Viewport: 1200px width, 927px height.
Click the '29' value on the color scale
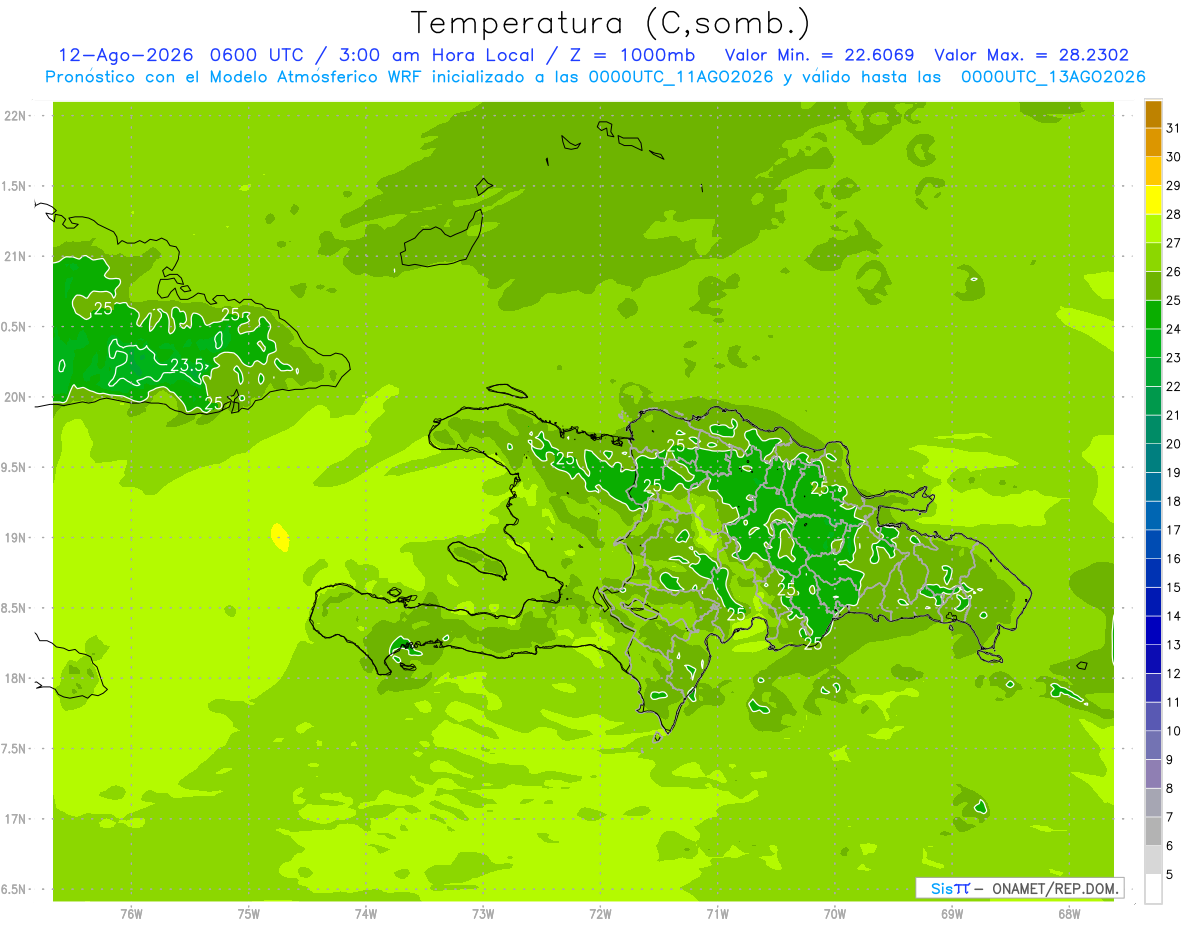click(x=1174, y=185)
